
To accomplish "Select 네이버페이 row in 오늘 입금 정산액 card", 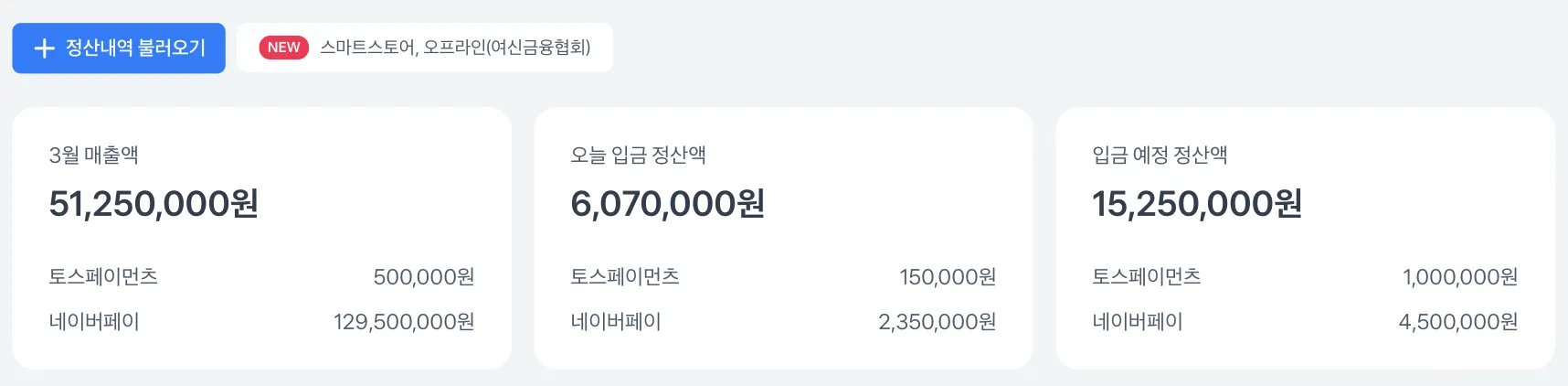I will [x=616, y=322].
